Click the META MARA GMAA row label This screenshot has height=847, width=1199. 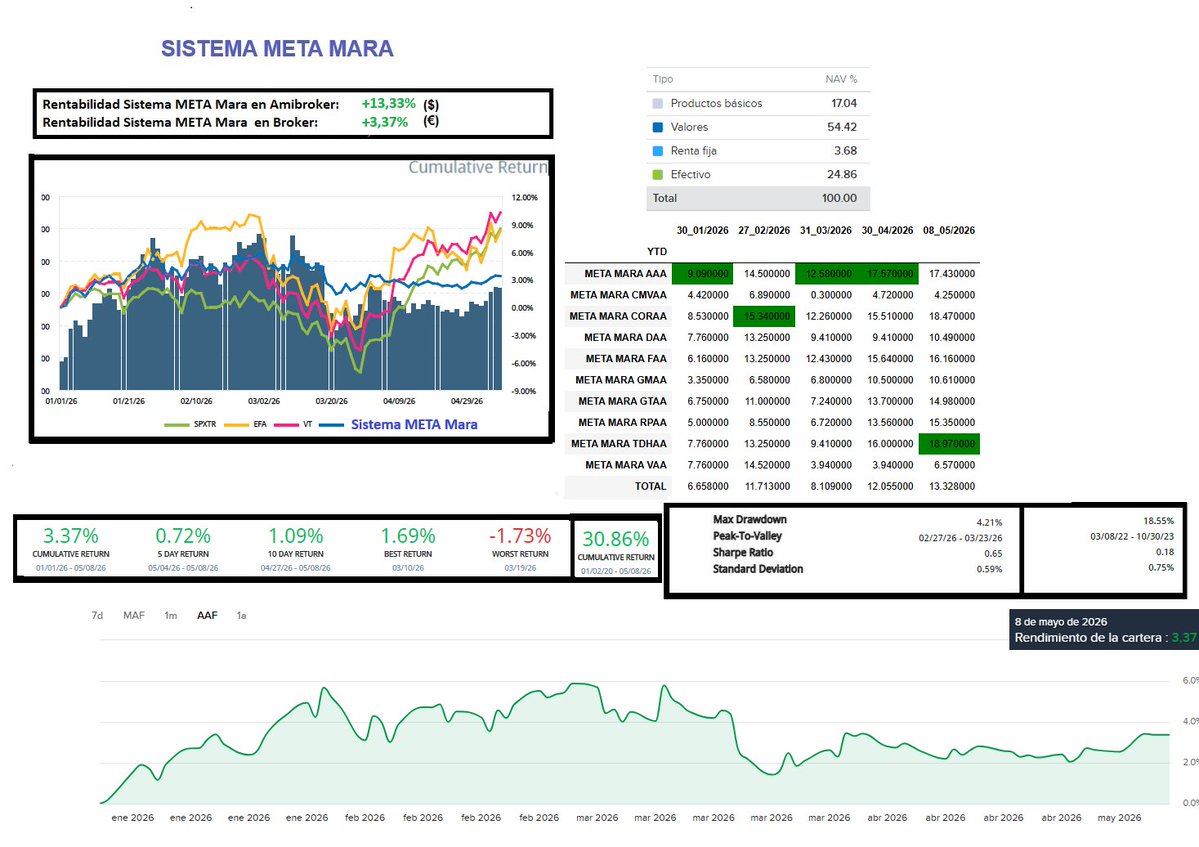(x=621, y=380)
